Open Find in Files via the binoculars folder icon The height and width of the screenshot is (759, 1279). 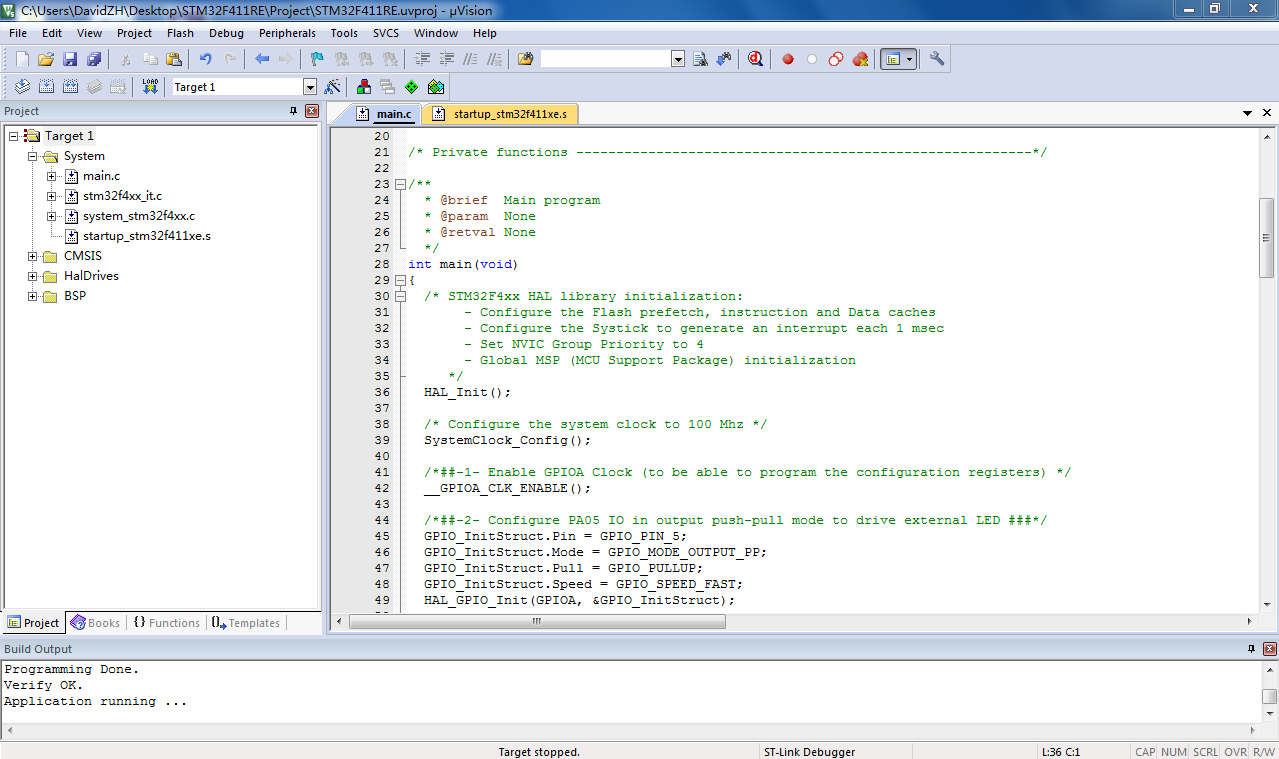(x=526, y=59)
